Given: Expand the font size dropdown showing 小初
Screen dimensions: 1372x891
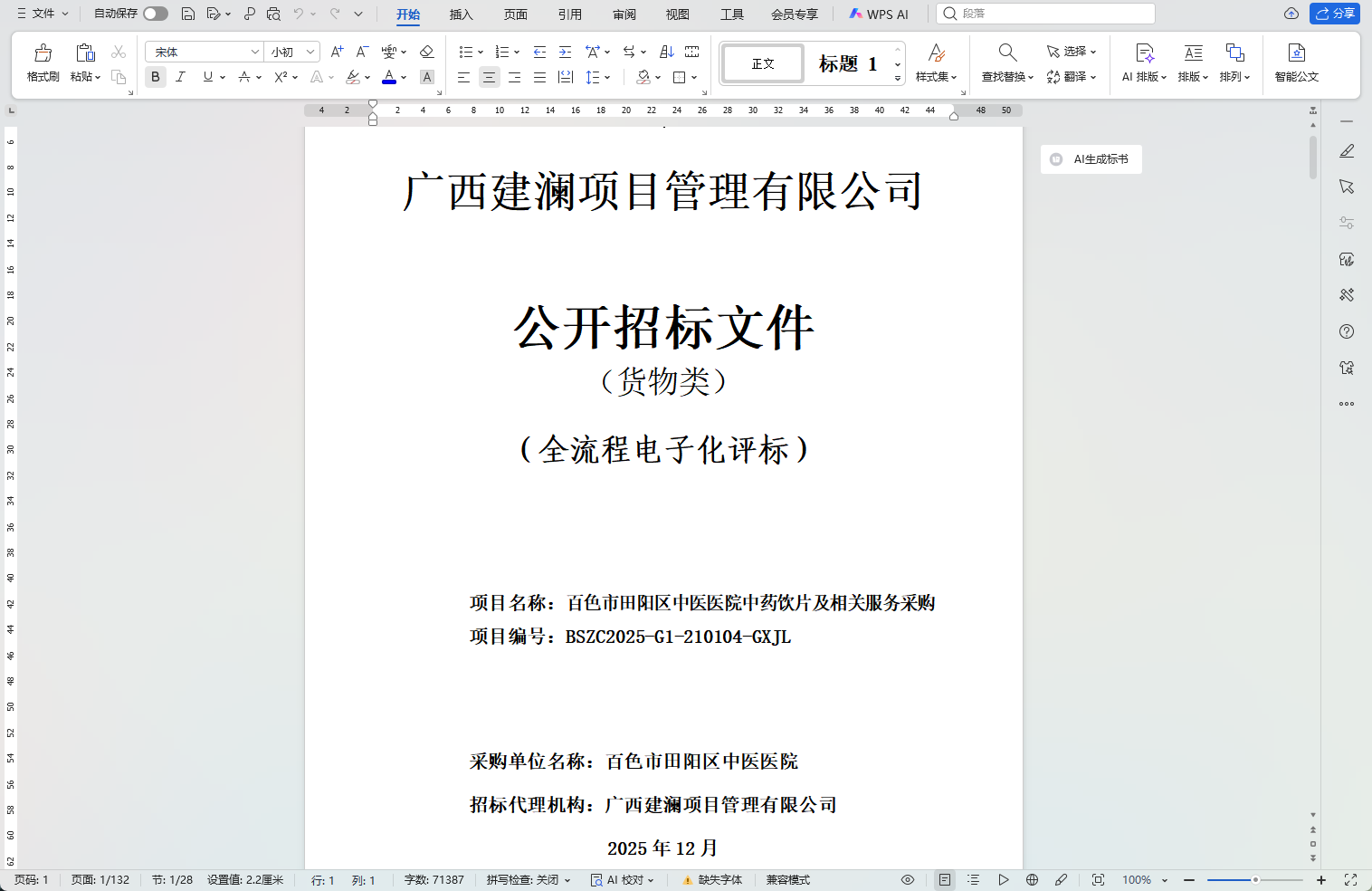Looking at the screenshot, I should [x=291, y=51].
